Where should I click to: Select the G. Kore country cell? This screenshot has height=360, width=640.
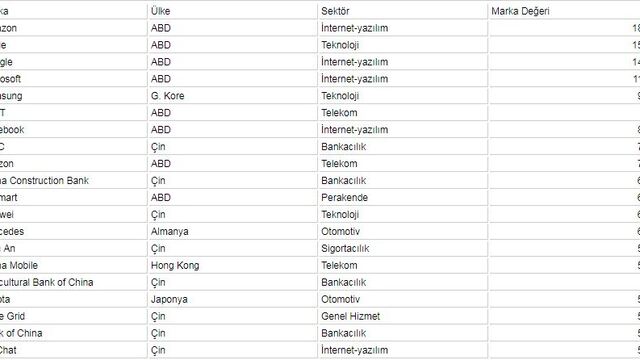pos(167,96)
